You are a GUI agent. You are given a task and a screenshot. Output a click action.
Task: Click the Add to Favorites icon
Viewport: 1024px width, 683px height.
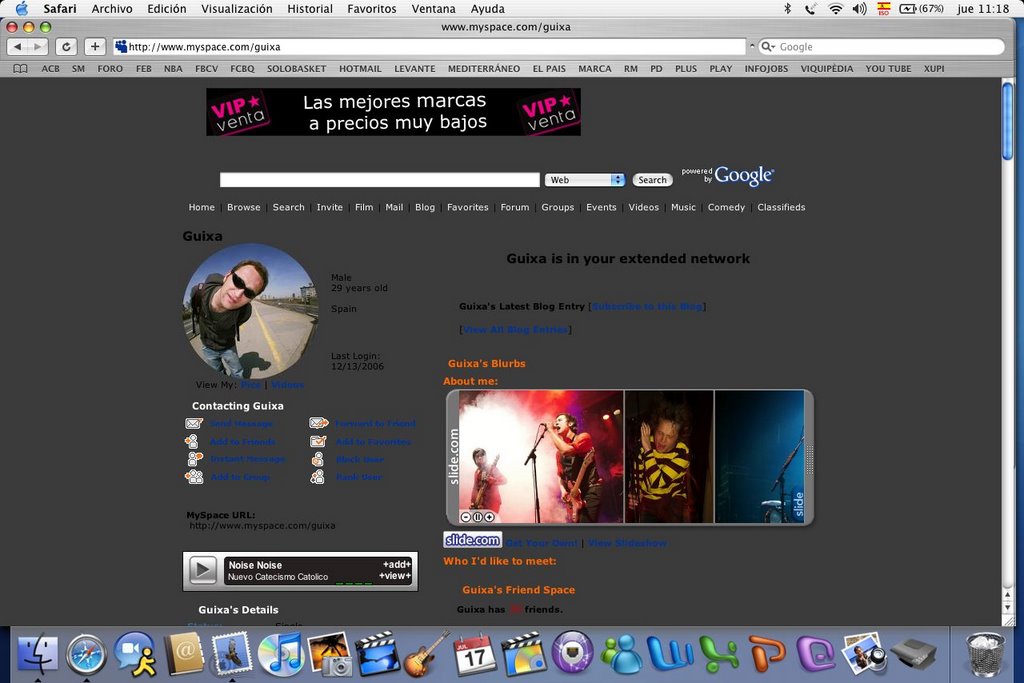tap(318, 441)
